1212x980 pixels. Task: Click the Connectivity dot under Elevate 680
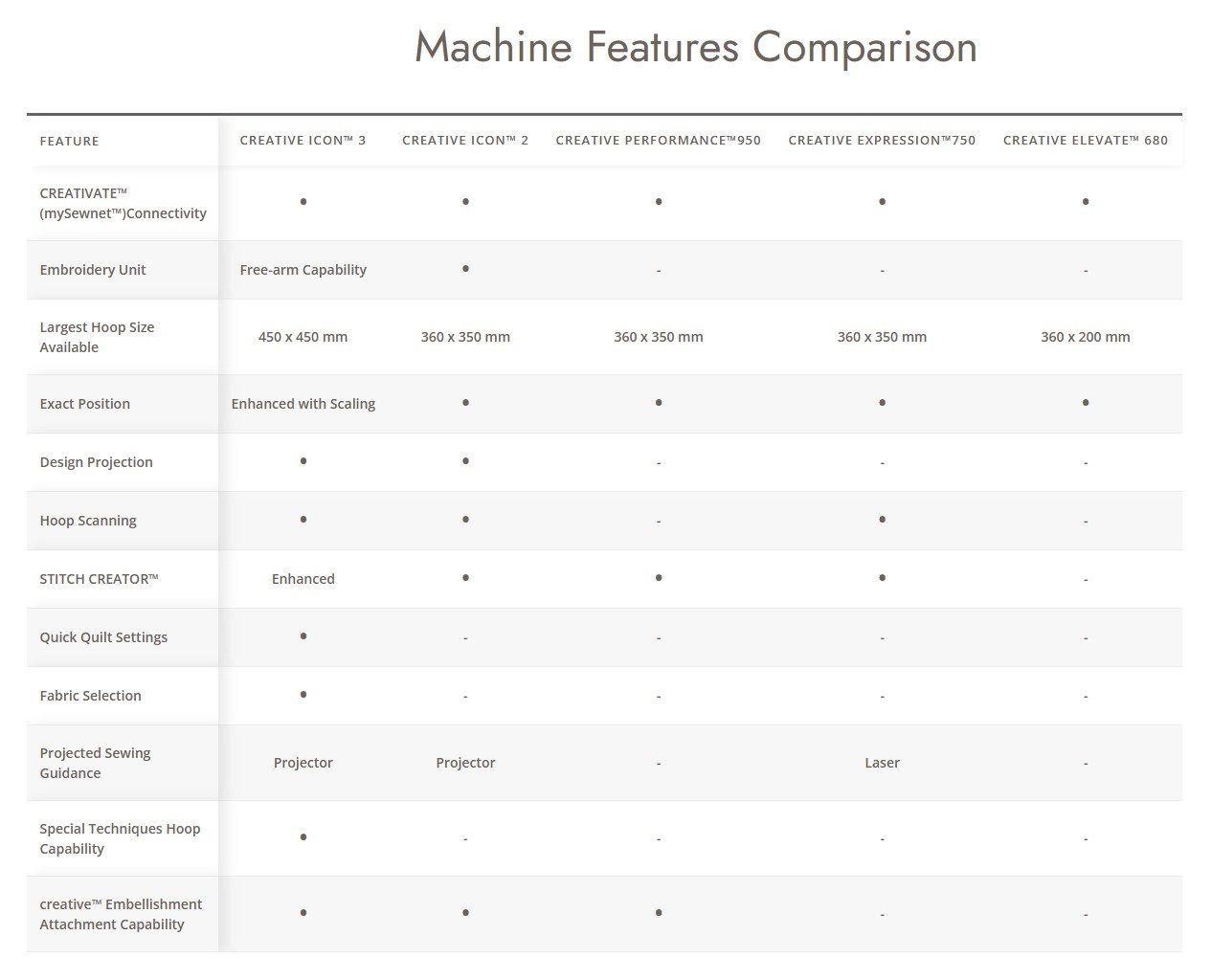coord(1086,202)
